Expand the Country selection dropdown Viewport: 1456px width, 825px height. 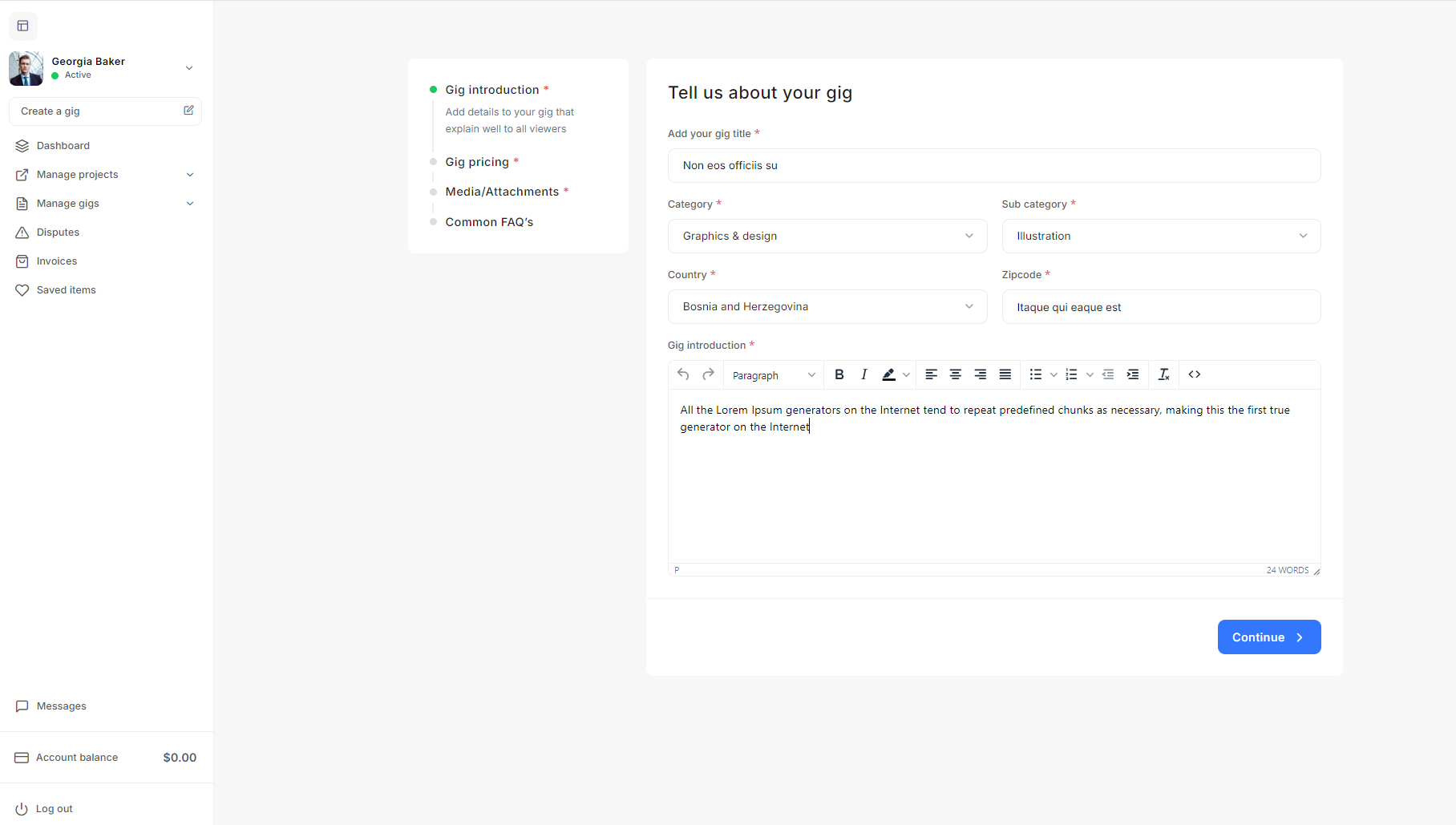(827, 306)
